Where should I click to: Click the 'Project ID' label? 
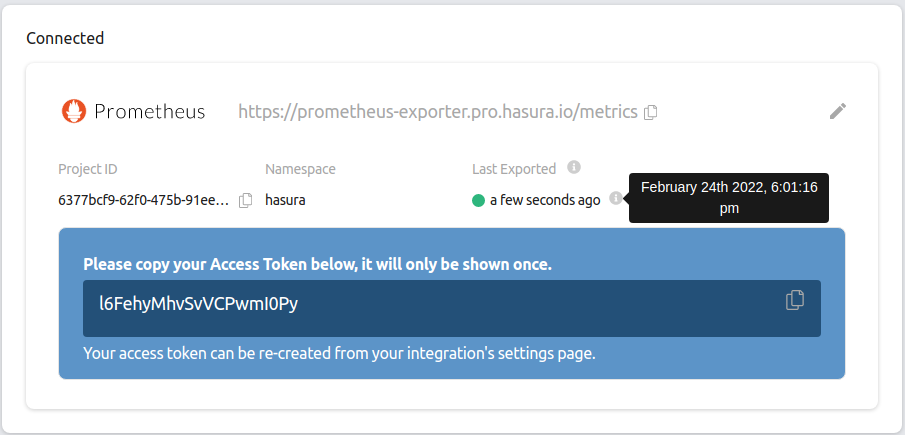[88, 169]
